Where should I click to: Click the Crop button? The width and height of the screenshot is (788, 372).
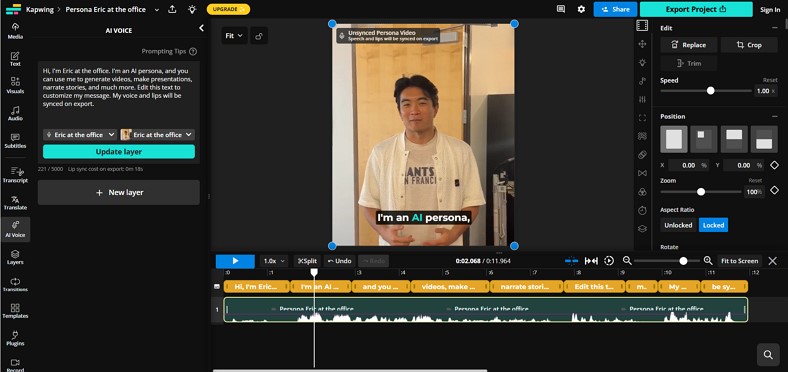point(749,45)
